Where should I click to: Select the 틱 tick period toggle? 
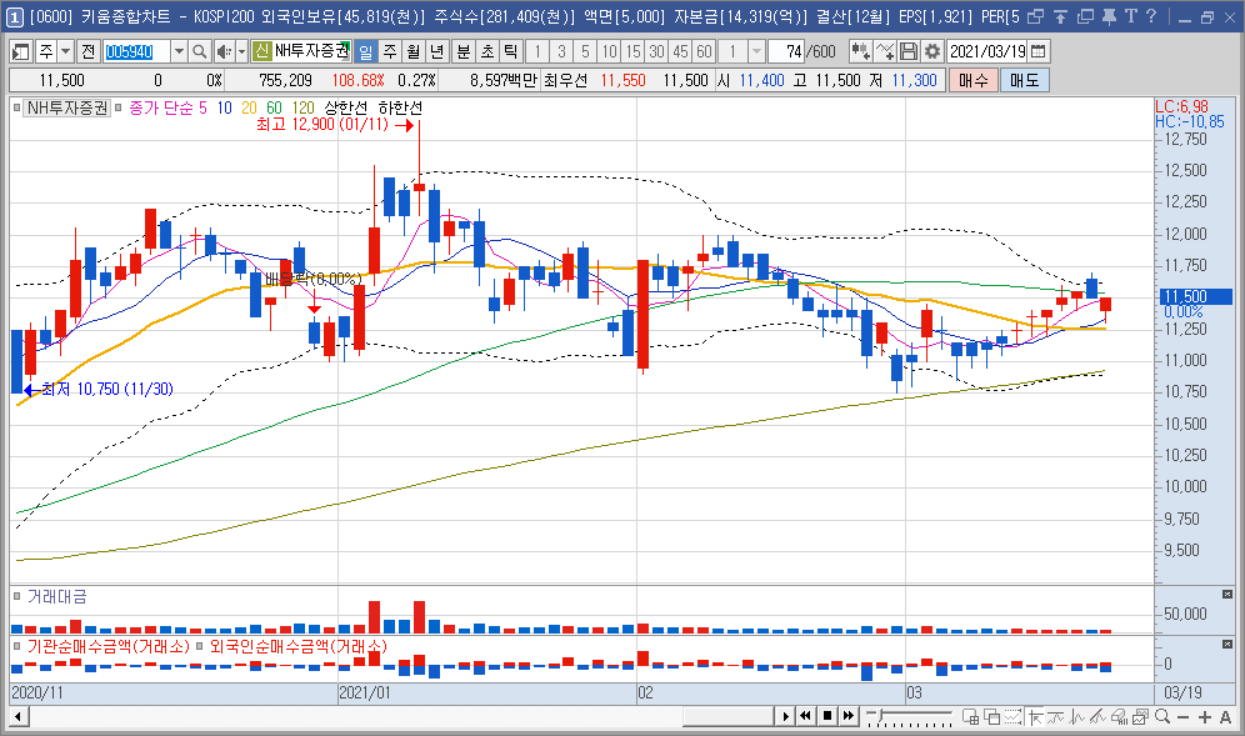510,51
